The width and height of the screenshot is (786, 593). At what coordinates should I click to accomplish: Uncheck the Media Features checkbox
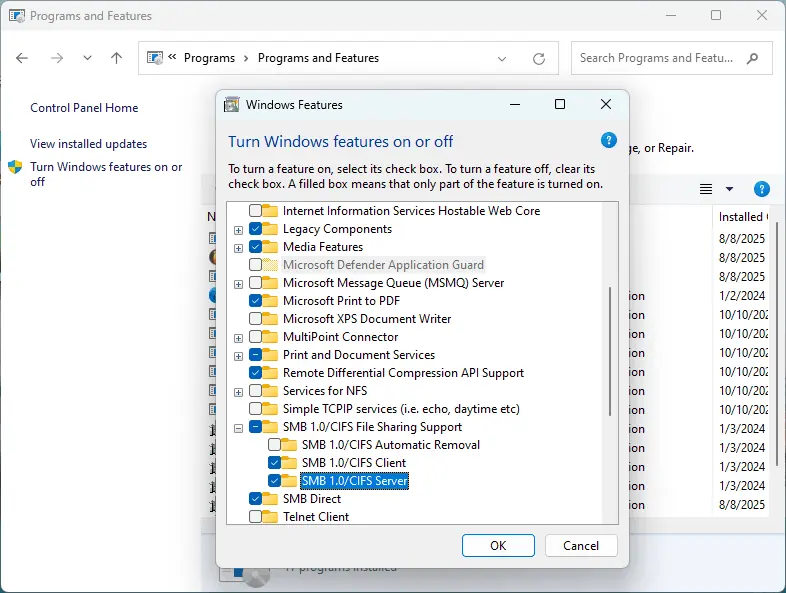point(255,247)
